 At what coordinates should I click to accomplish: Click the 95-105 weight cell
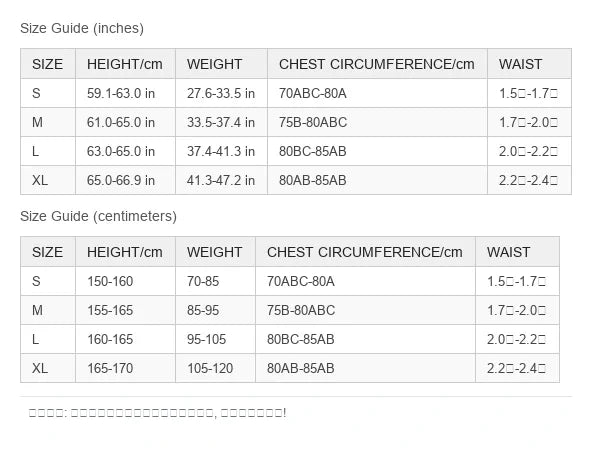pos(216,339)
